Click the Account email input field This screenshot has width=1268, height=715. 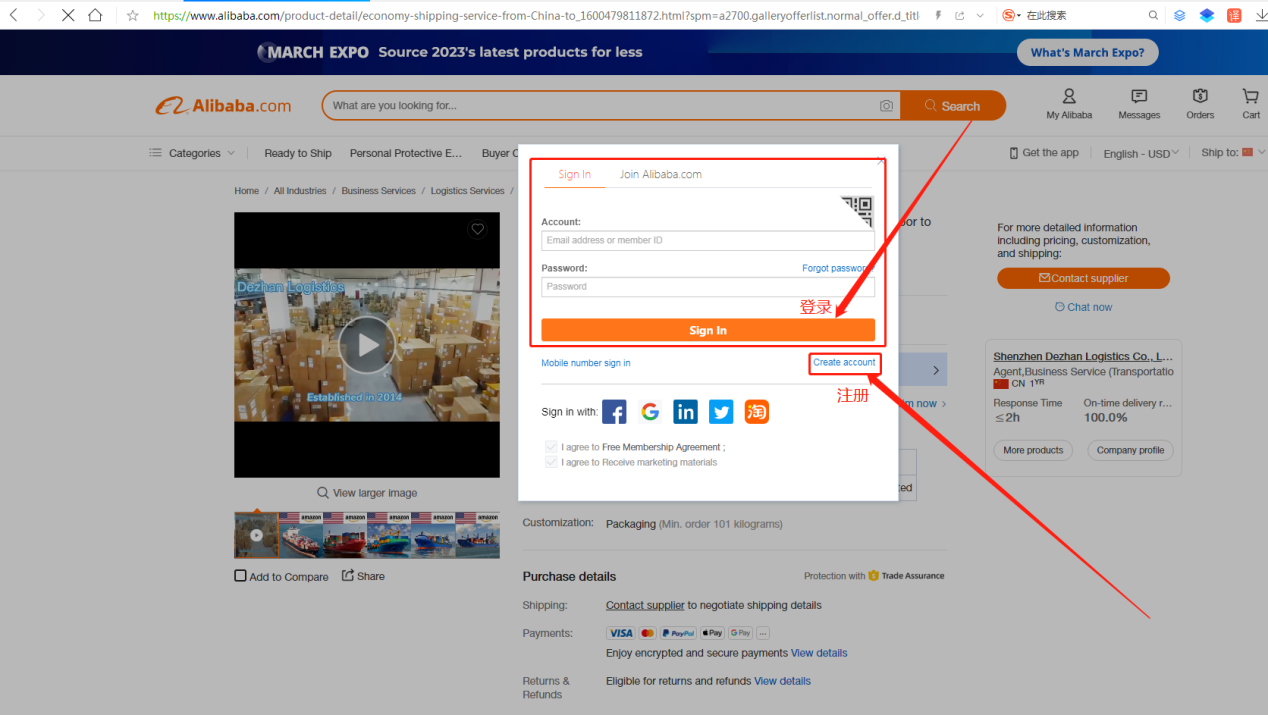click(x=708, y=240)
